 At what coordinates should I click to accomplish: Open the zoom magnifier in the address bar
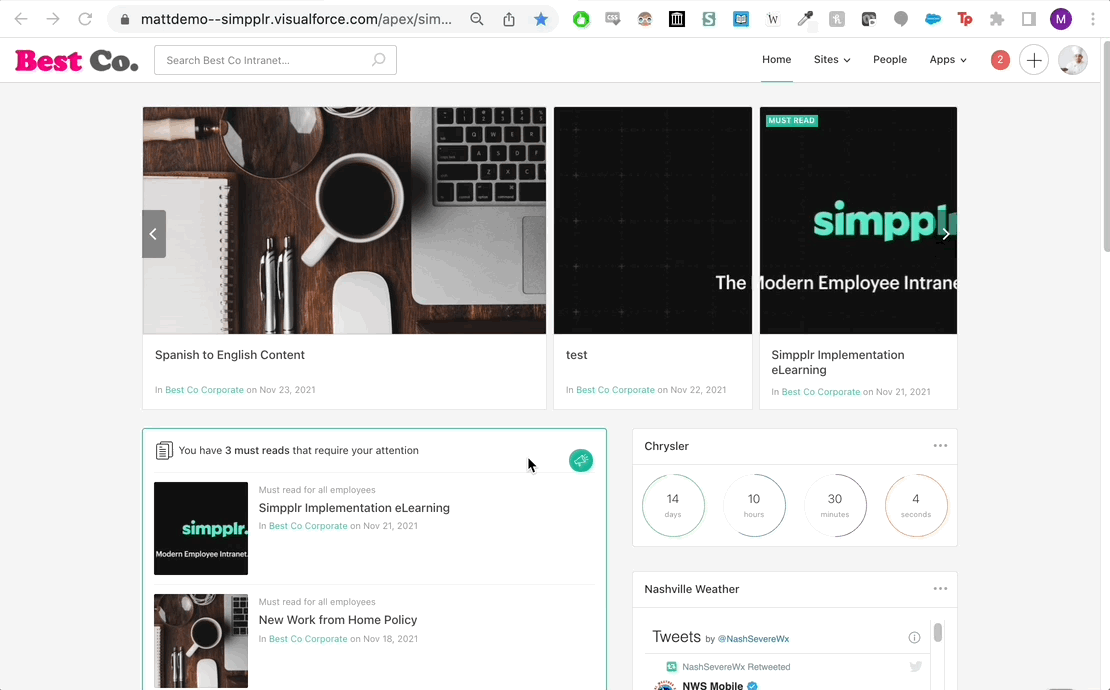(477, 19)
